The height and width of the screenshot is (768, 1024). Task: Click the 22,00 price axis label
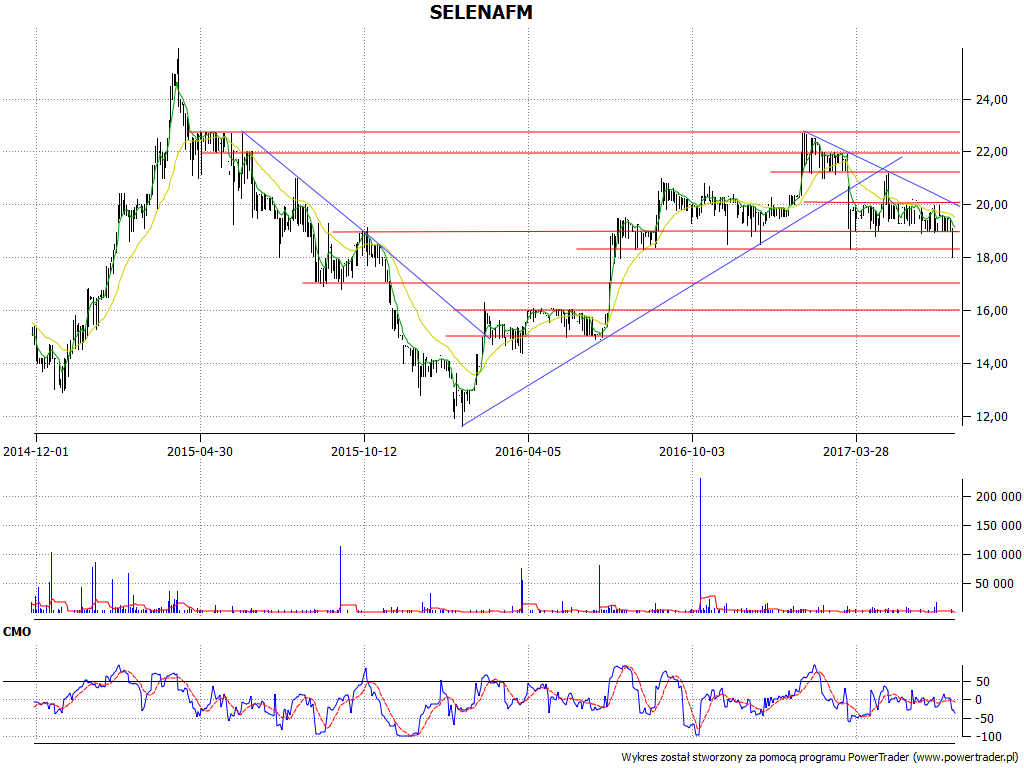point(992,152)
